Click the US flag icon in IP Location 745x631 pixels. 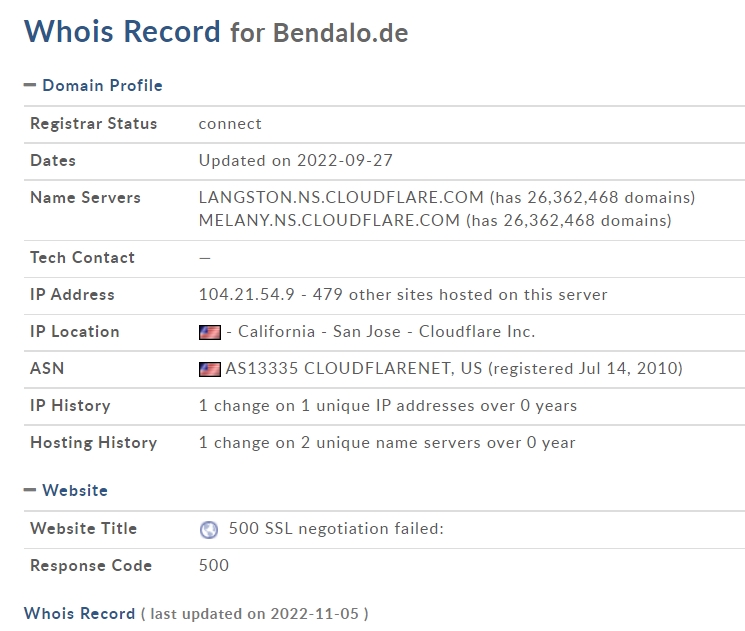[210, 332]
